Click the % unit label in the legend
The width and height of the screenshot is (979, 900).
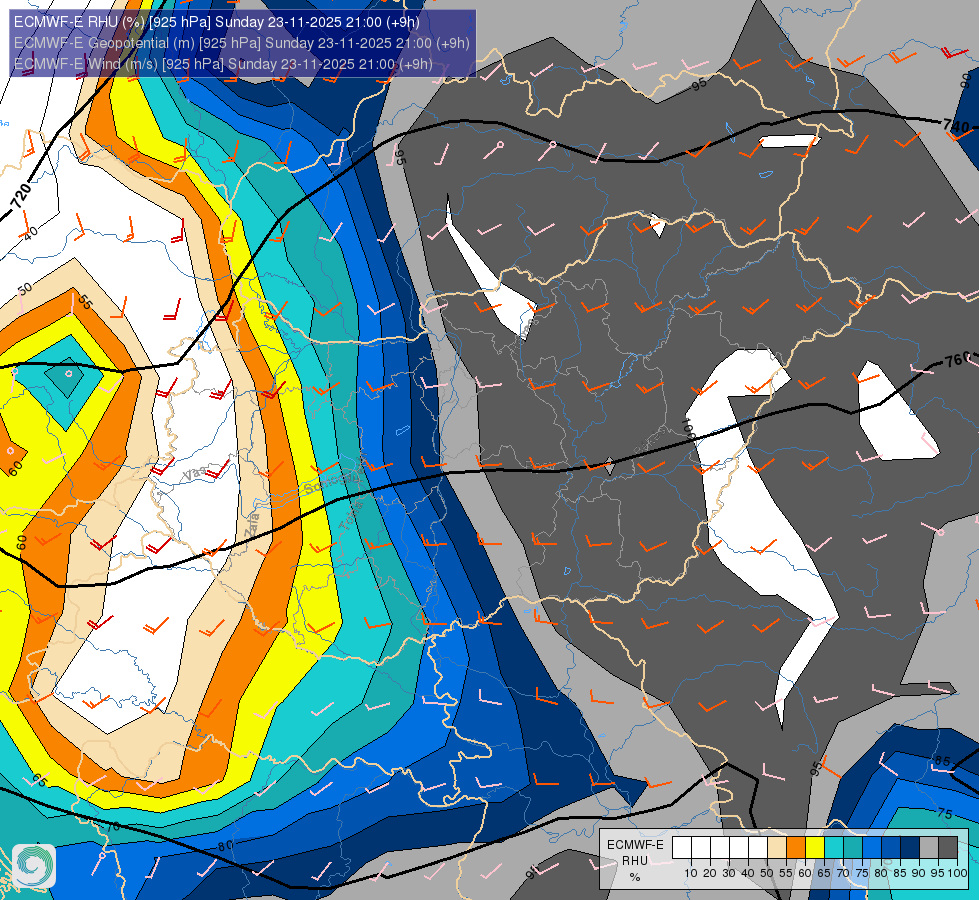pos(635,877)
